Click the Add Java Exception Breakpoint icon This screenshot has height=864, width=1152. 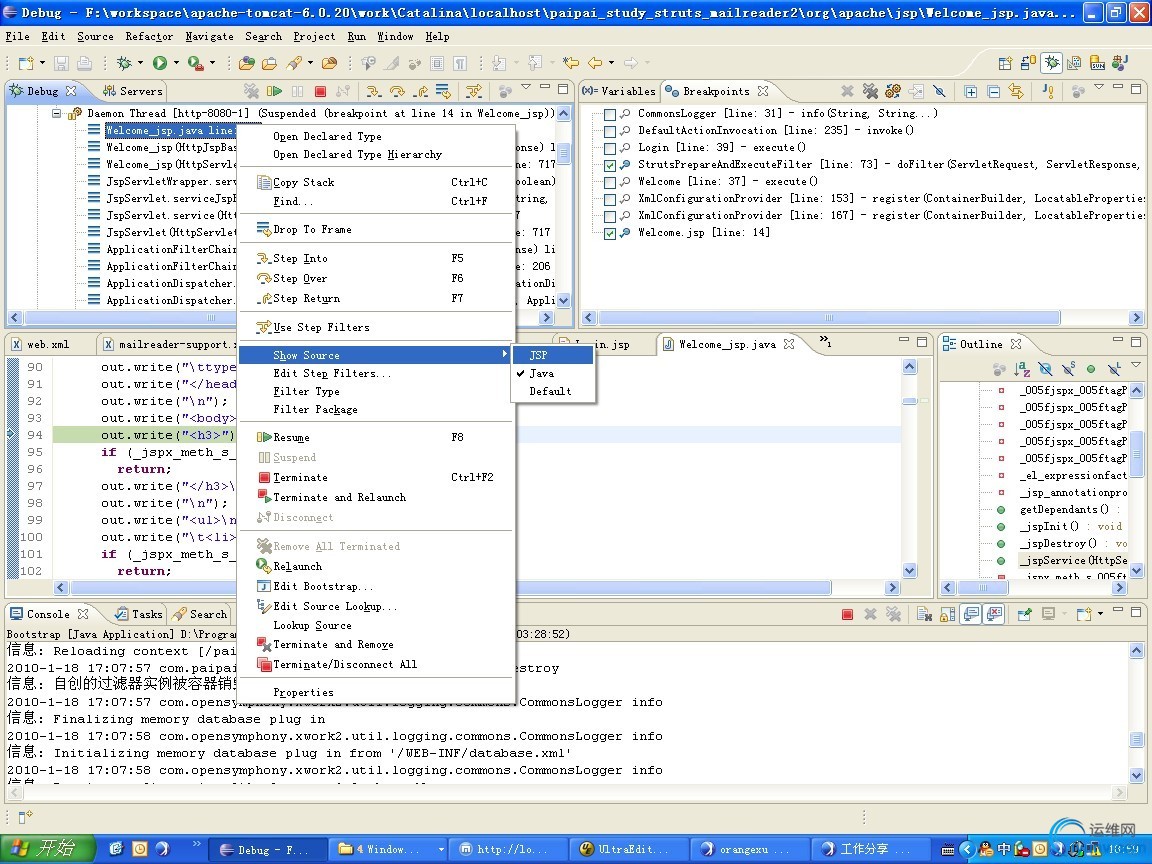(1048, 91)
